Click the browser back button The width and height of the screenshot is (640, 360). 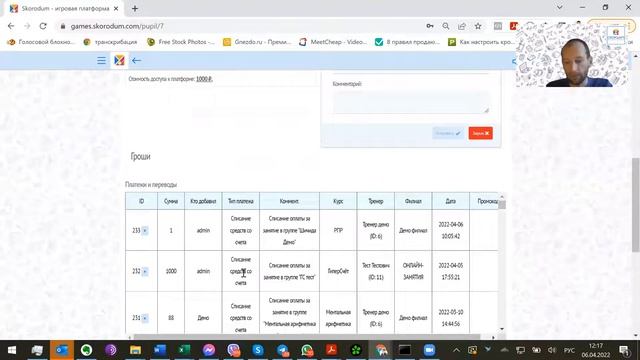click(11, 26)
